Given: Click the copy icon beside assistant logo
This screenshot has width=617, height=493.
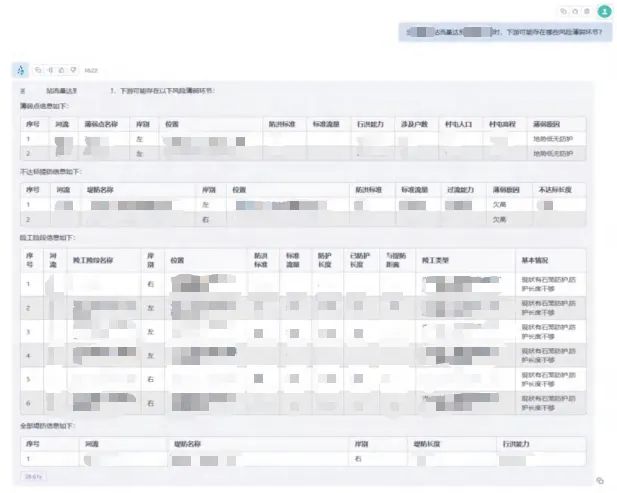Looking at the screenshot, I should (x=38, y=70).
